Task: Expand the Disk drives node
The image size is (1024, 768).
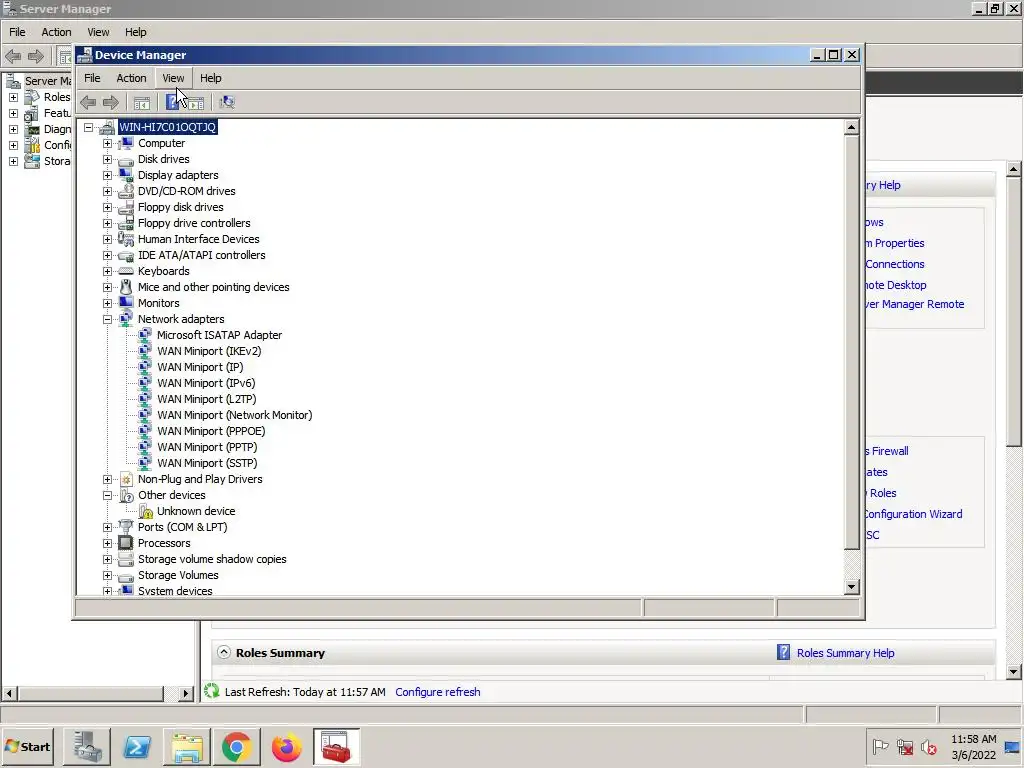Action: click(x=107, y=159)
